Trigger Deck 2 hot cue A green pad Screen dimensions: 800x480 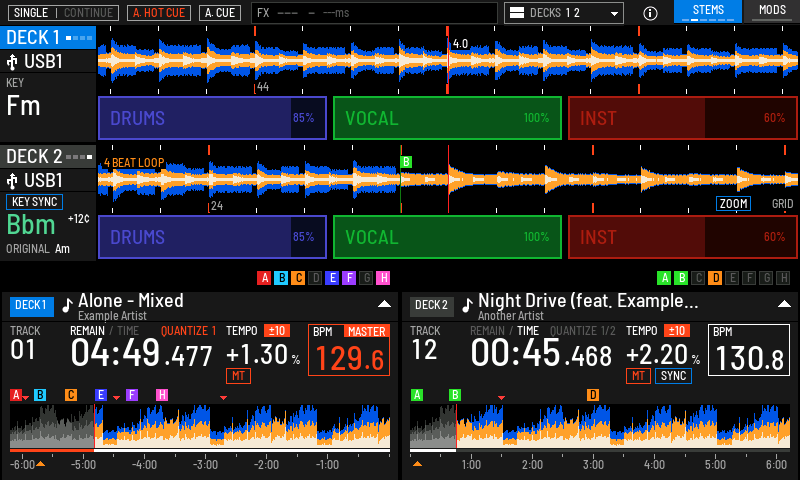pyautogui.click(x=664, y=278)
